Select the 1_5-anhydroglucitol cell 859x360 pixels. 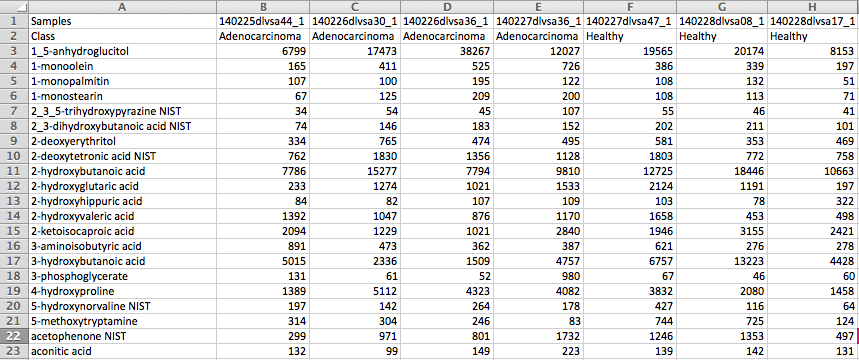[x=122, y=52]
